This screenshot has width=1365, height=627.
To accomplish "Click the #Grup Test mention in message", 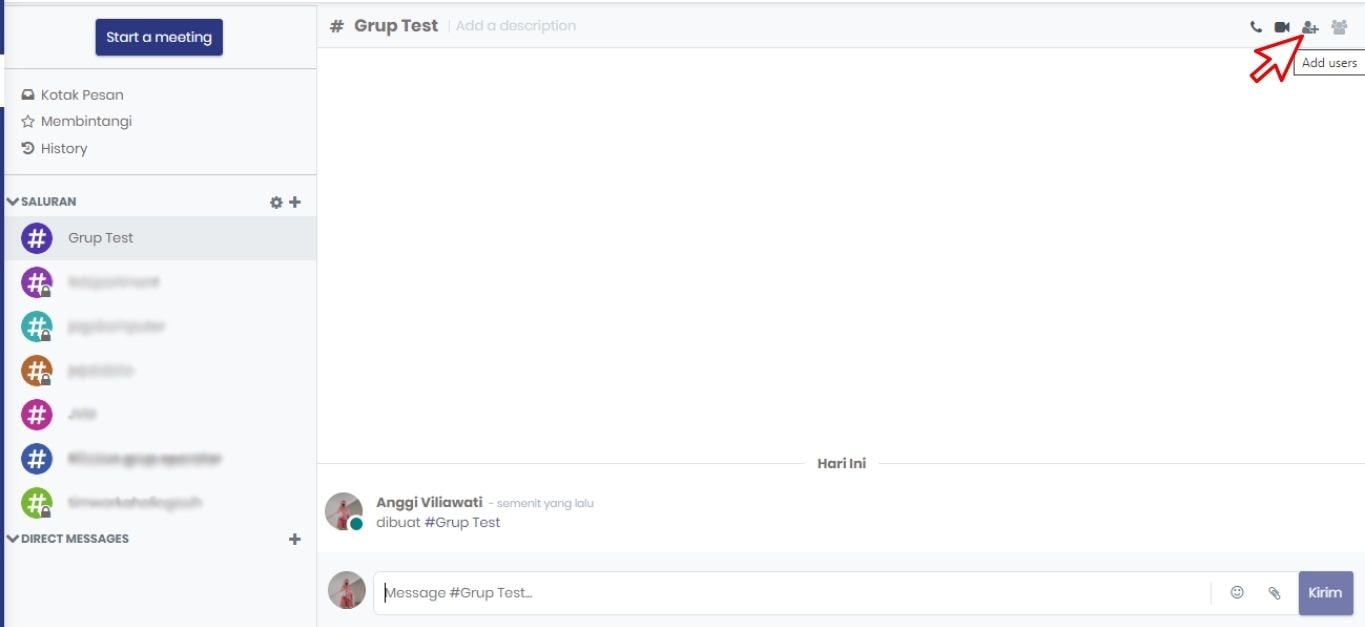I will click(x=462, y=522).
